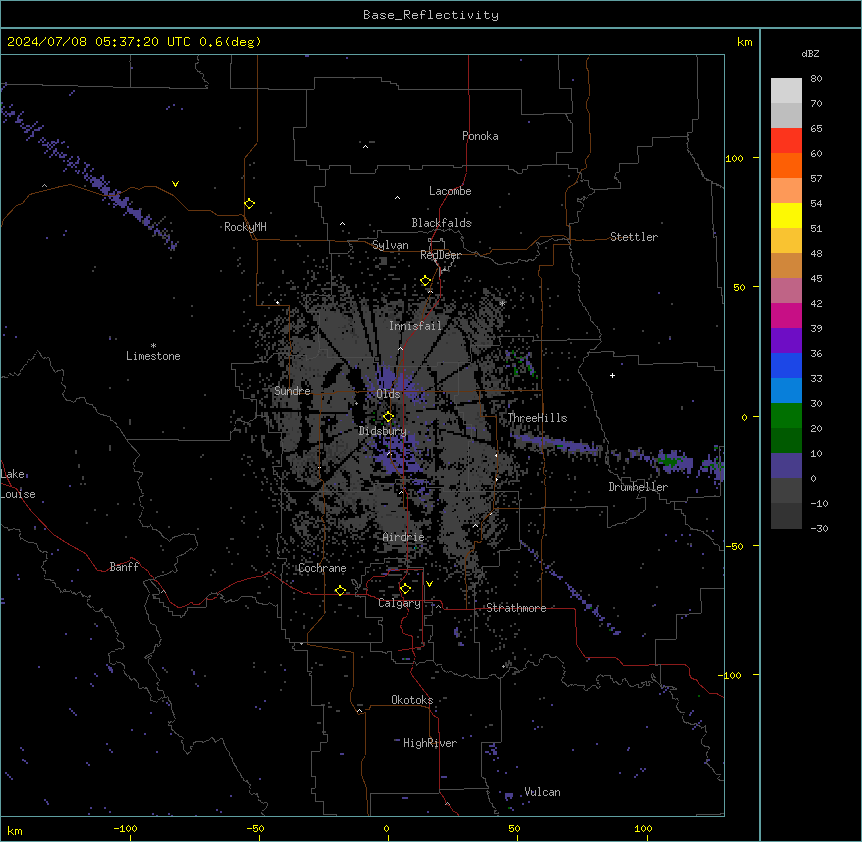Click the Ponoka city label
This screenshot has height=842, width=862.
(480, 136)
